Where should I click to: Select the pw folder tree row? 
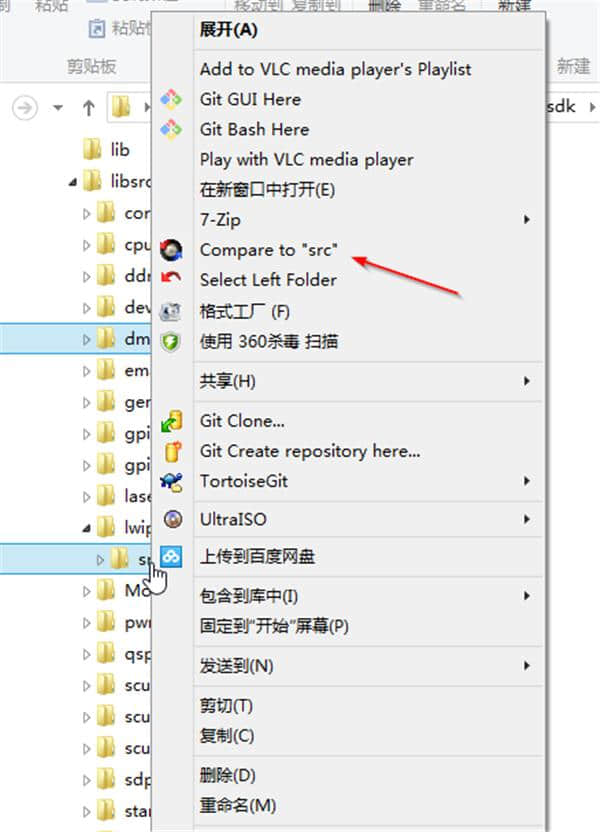point(75,622)
